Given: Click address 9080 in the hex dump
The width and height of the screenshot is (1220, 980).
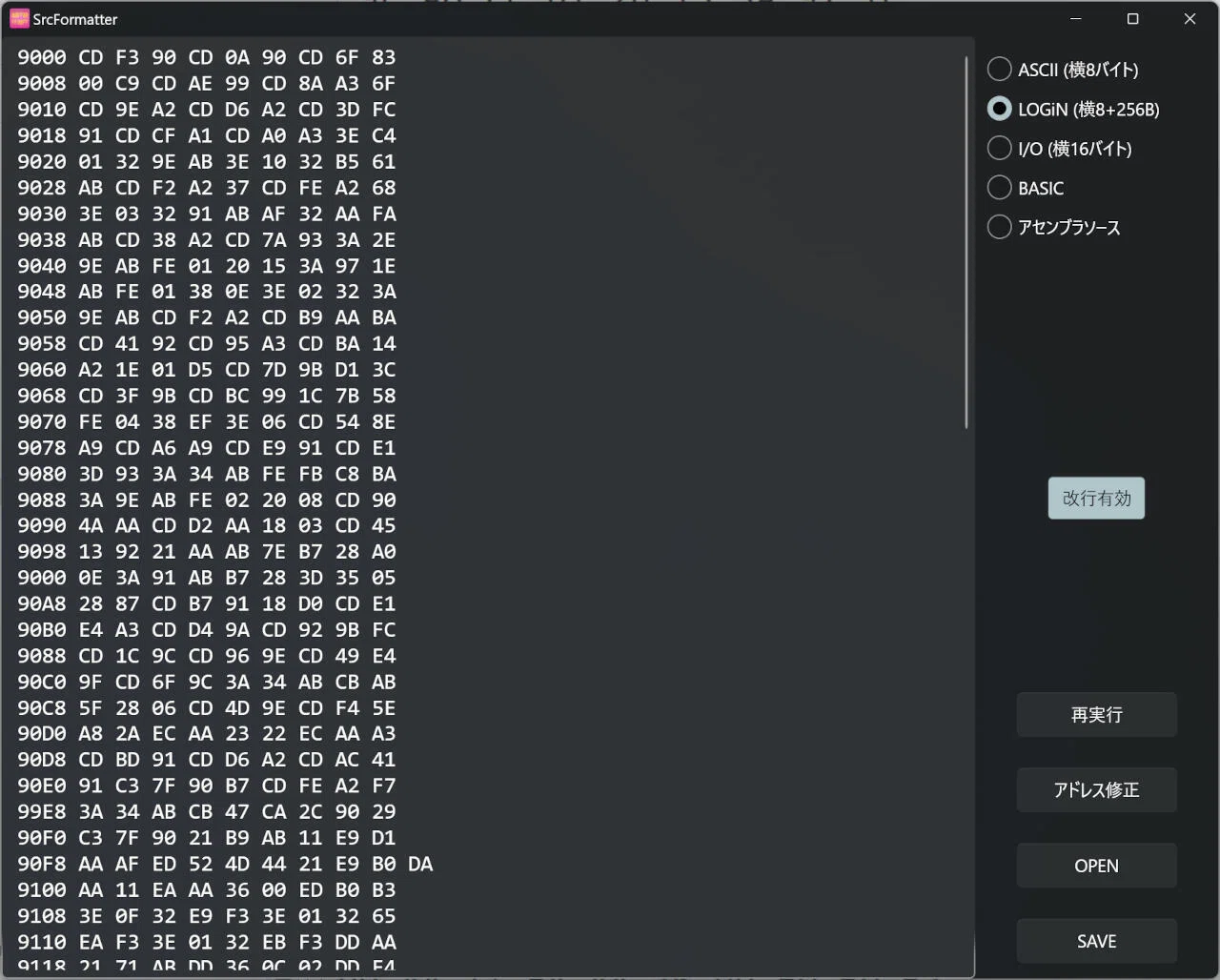Looking at the screenshot, I should click(x=42, y=474).
